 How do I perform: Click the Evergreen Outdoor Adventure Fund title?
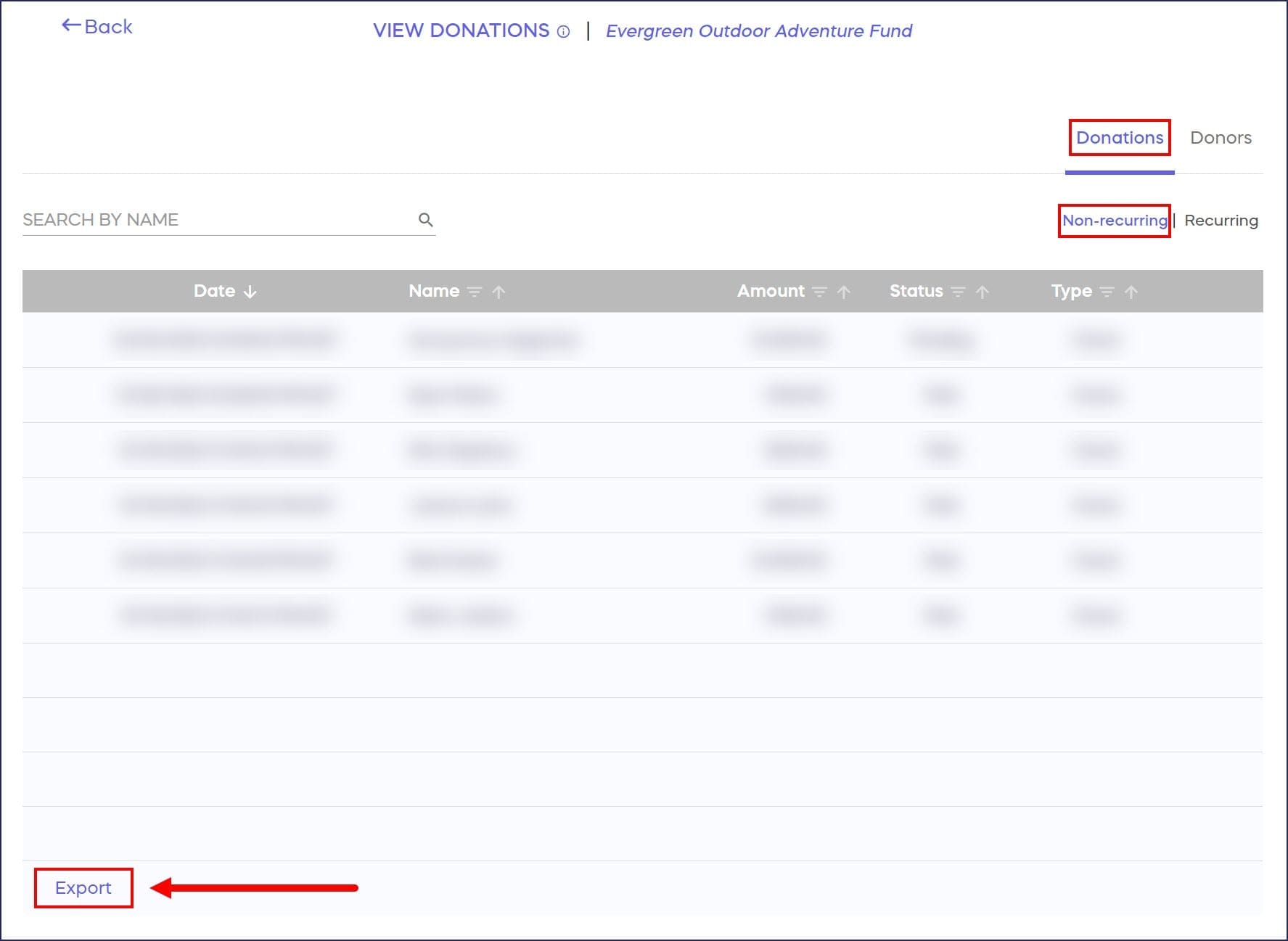758,31
